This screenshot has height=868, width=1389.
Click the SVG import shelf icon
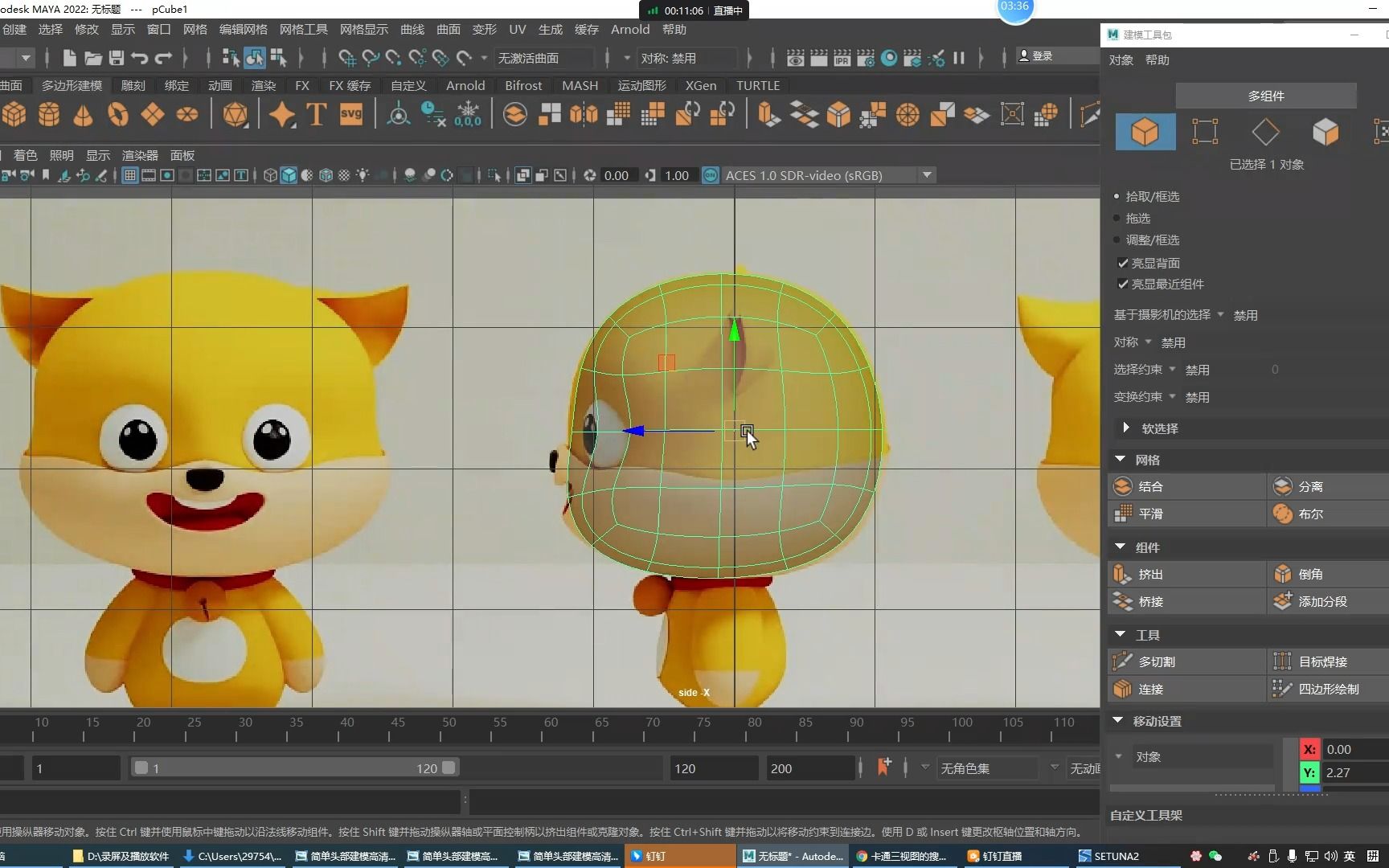point(351,115)
